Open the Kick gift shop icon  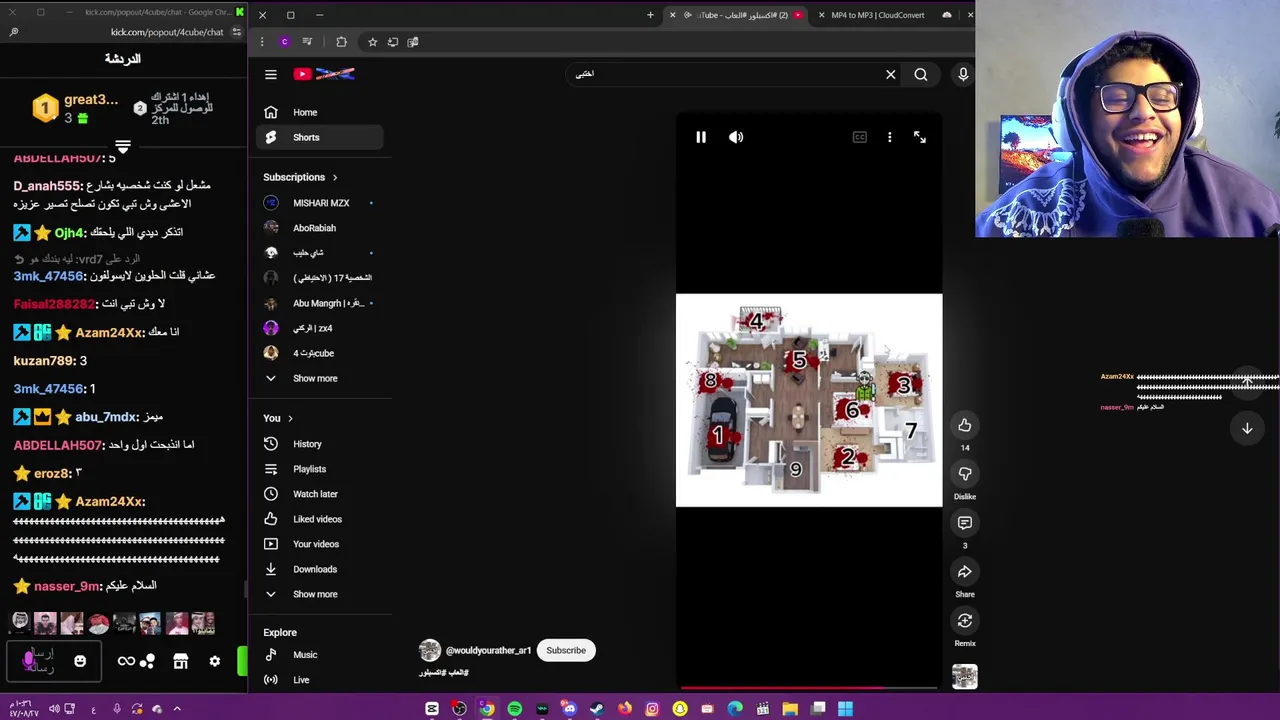coord(180,661)
